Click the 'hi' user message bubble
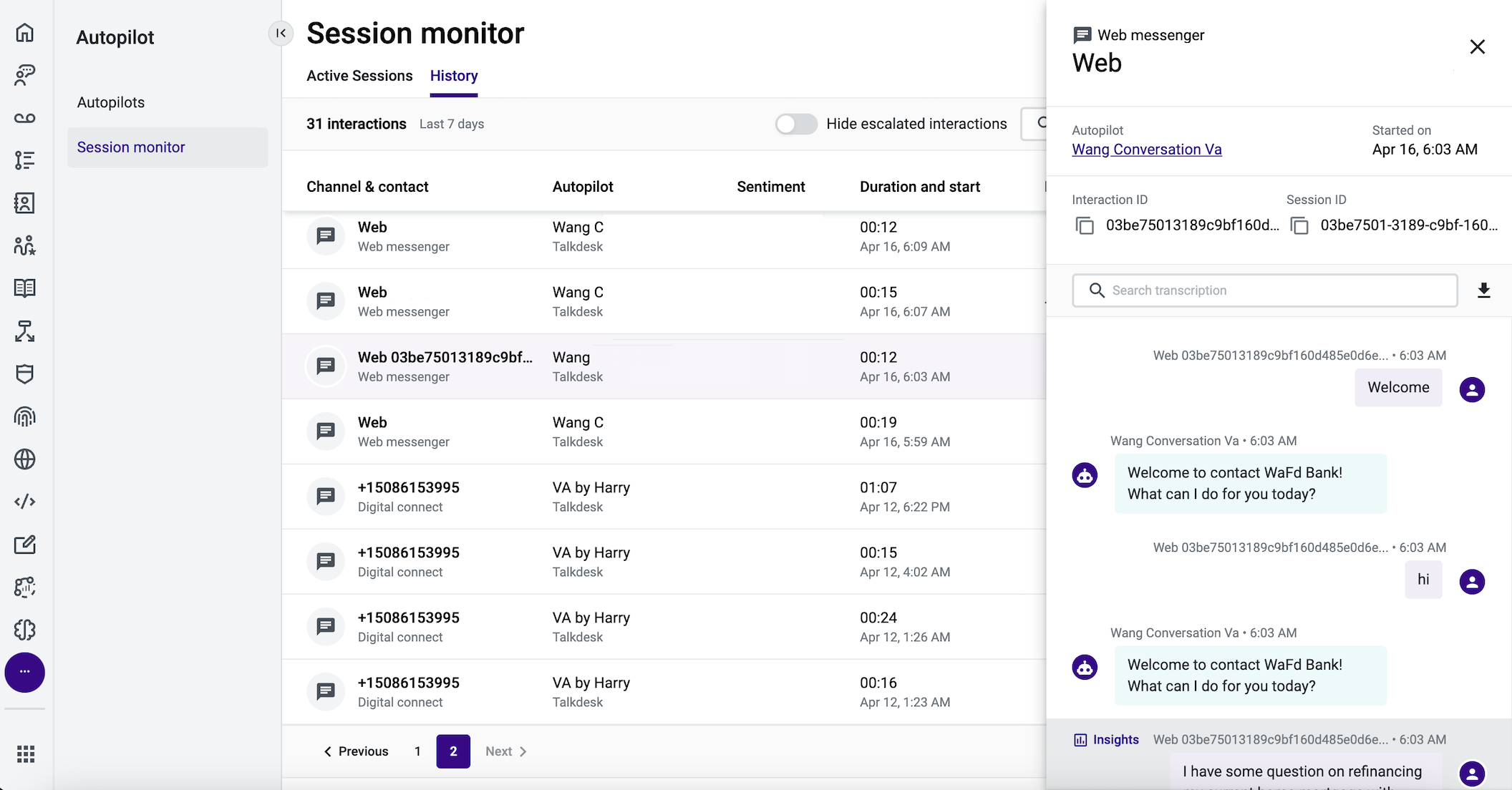The image size is (1512, 790). click(1423, 580)
